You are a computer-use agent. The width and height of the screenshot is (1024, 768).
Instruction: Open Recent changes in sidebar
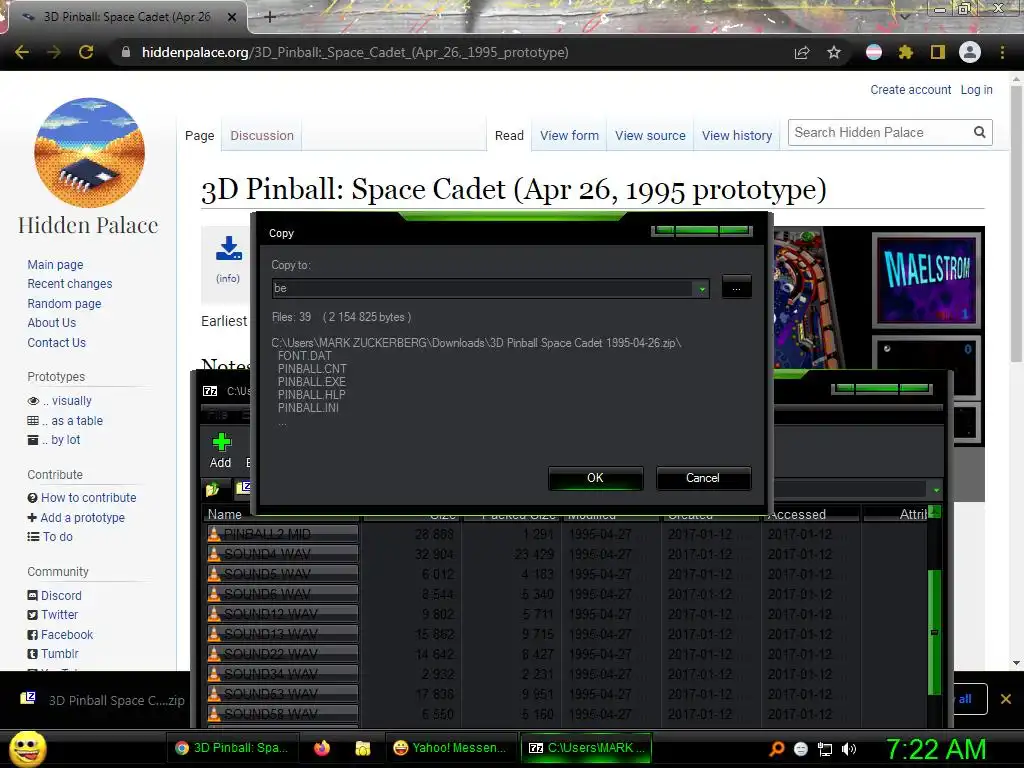[x=70, y=284]
